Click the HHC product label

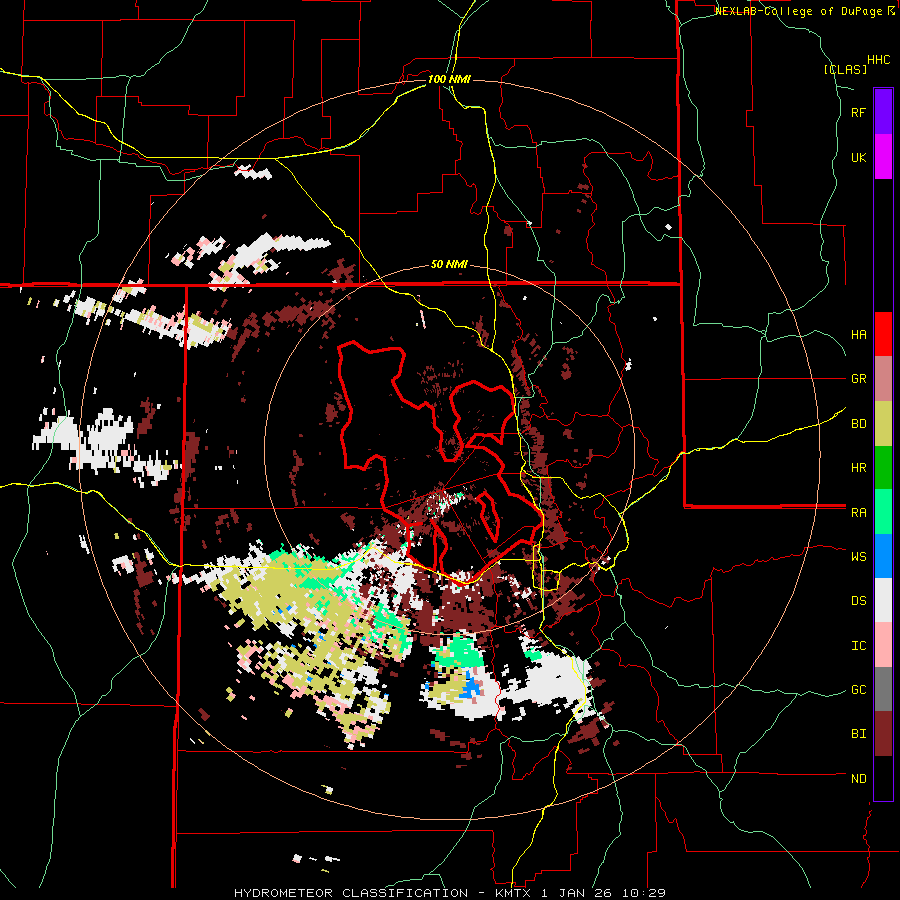(x=878, y=60)
